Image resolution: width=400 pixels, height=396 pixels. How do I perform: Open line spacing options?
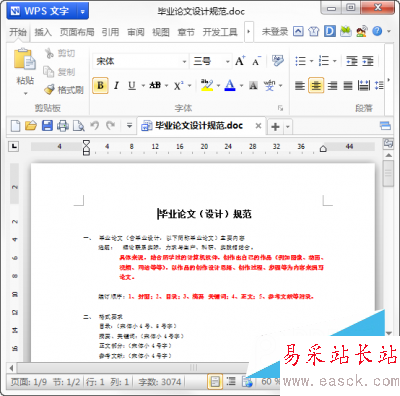tap(379, 86)
